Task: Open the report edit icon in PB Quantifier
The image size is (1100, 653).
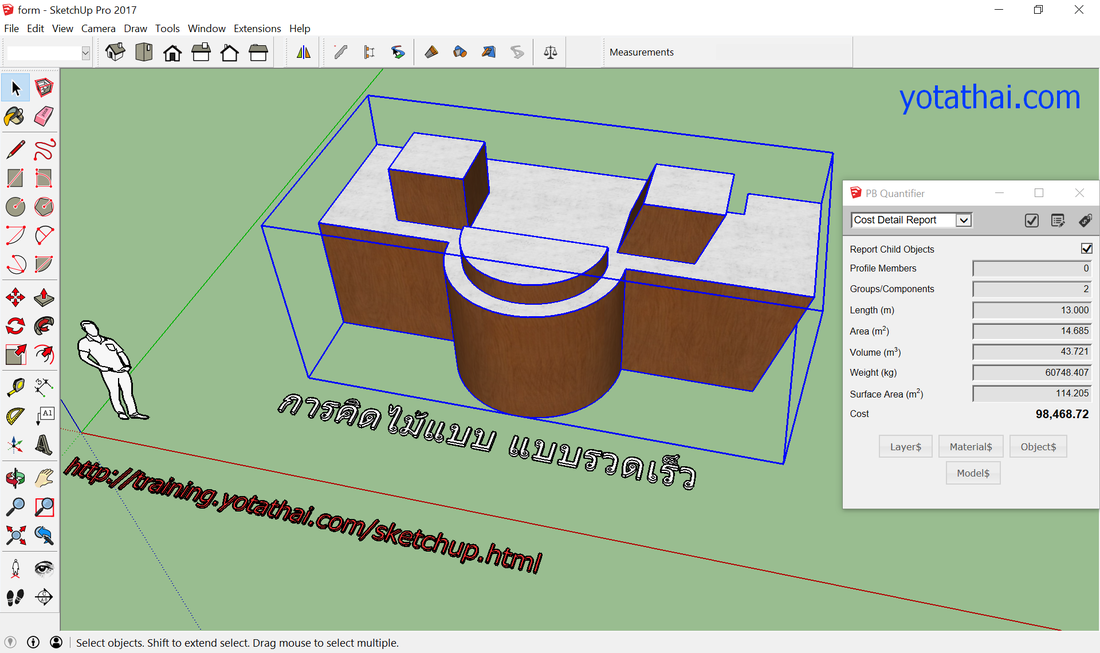Action: (x=1058, y=220)
